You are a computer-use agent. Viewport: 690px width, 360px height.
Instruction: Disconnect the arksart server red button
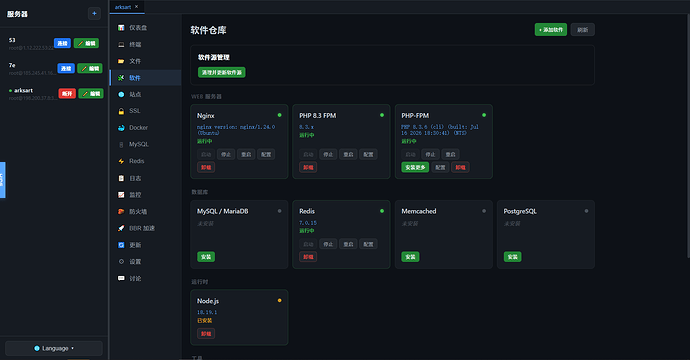[67, 93]
